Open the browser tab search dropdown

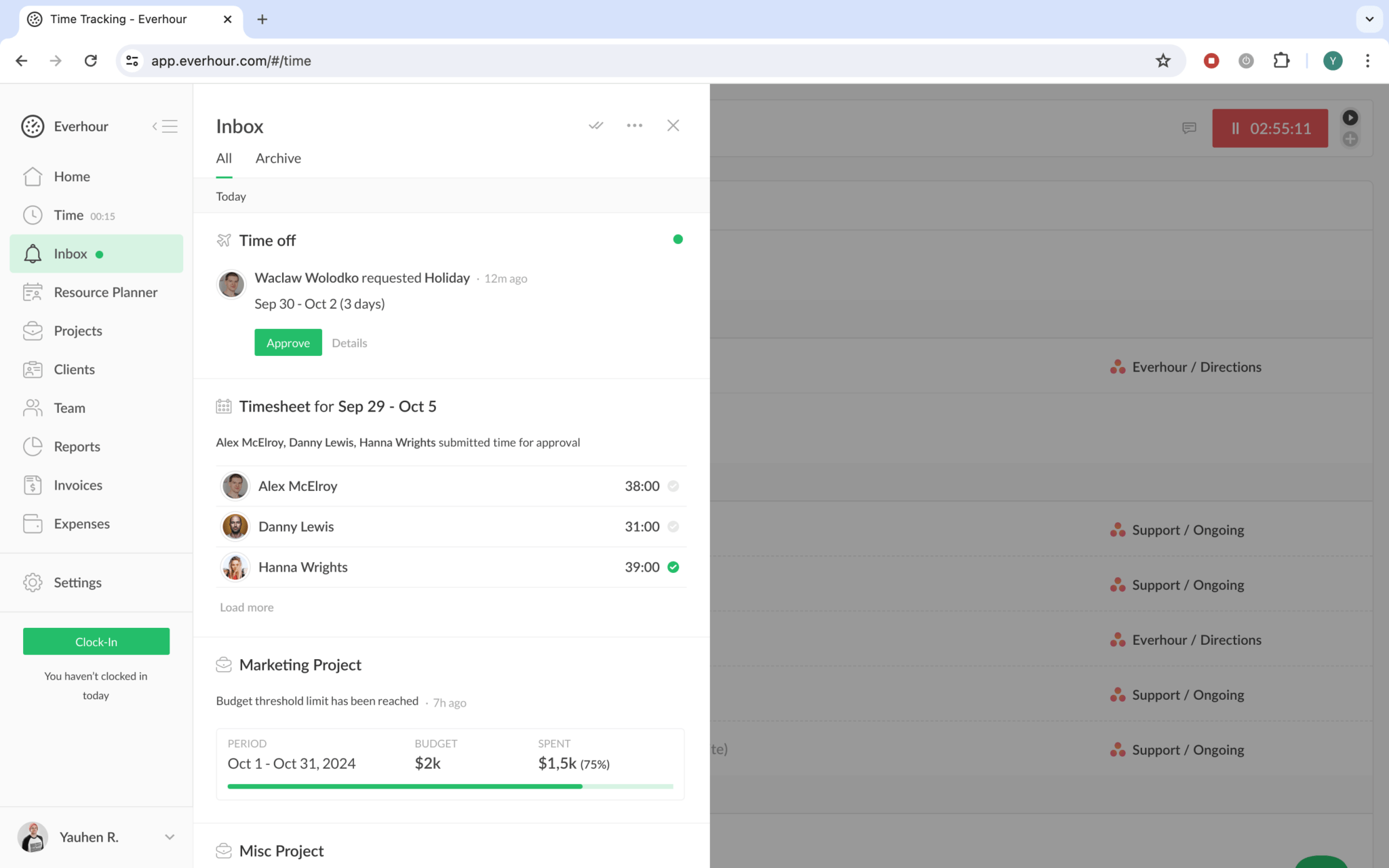tap(1370, 19)
